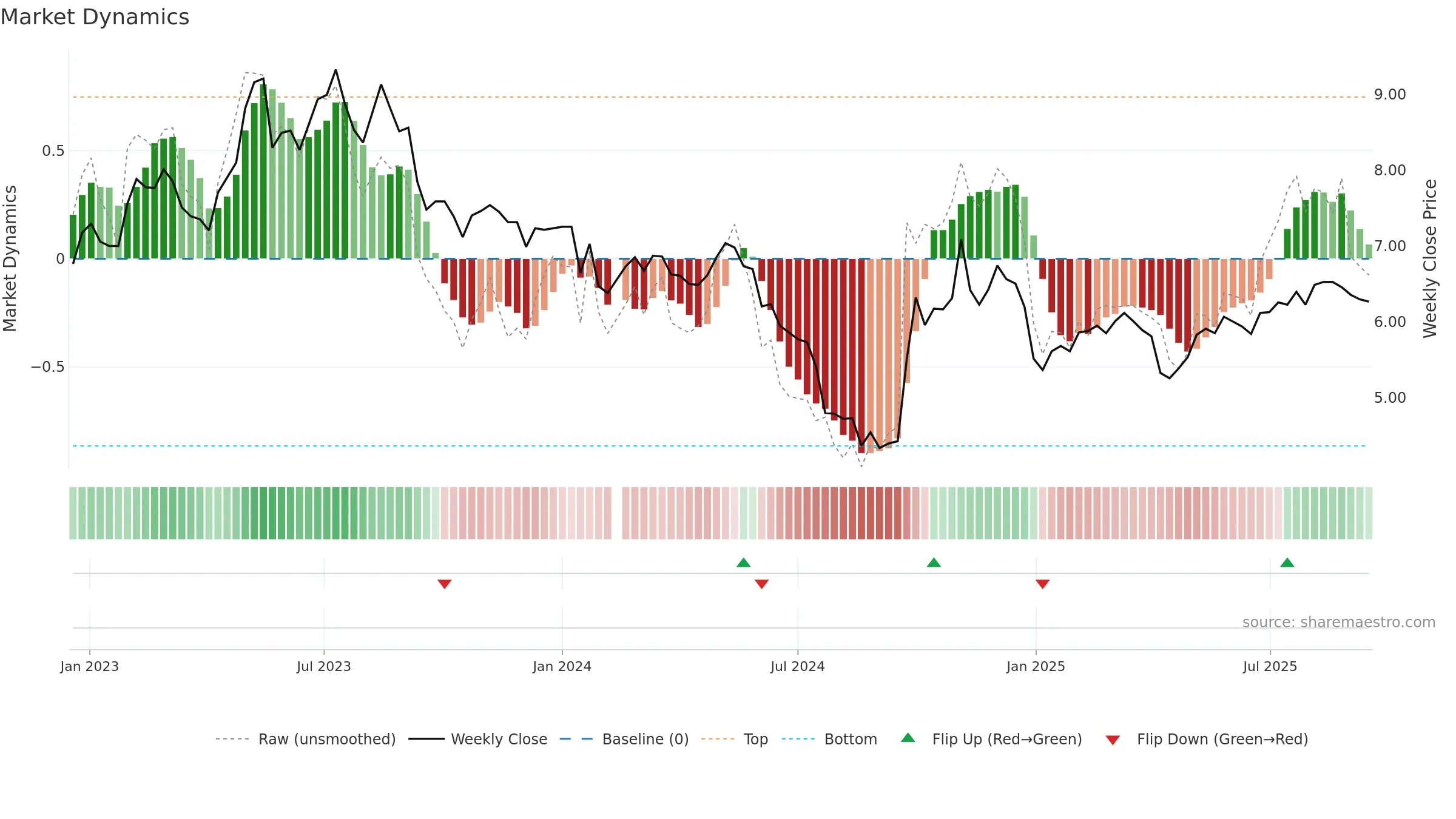Image resolution: width=1456 pixels, height=819 pixels.
Task: Select the flip-down marker near Jun 2024
Action: click(762, 584)
